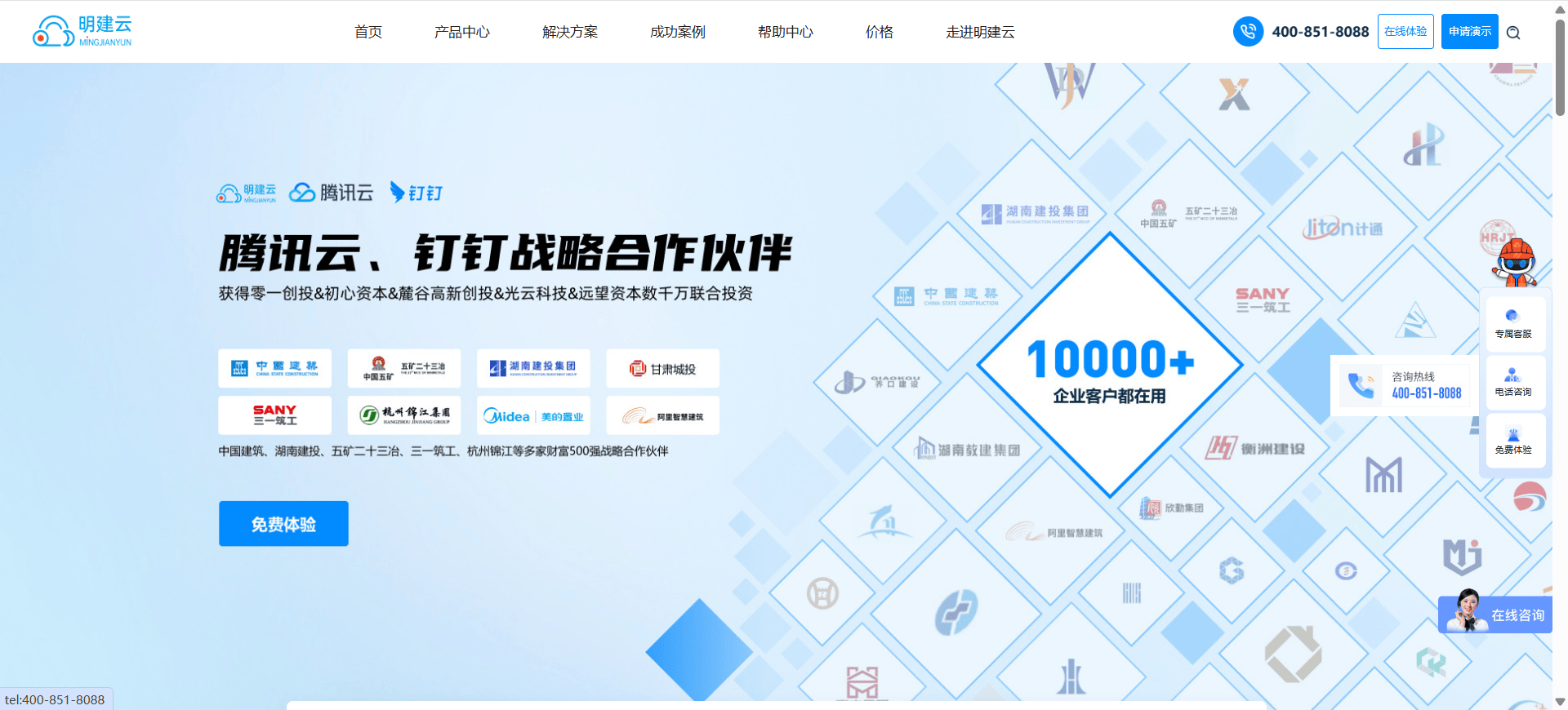Click the 400-851-8088 header phone number
This screenshot has height=710, width=1568.
coord(1321,32)
